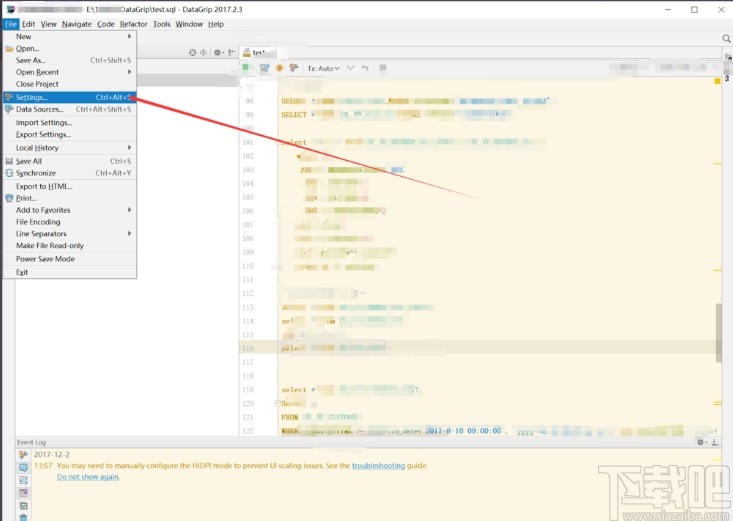This screenshot has width=733, height=521.
Task: Click the Commit checkmark icon
Action: click(x=350, y=68)
